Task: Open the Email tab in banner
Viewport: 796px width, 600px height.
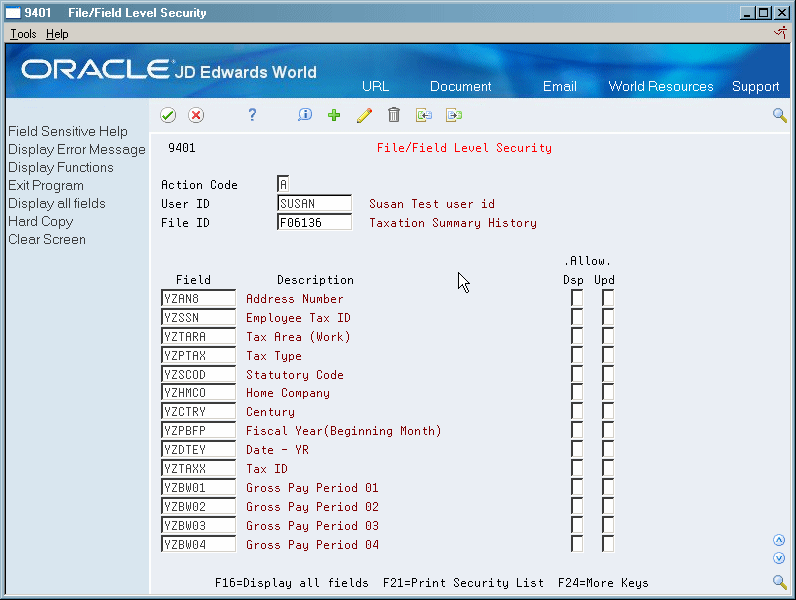Action: (x=559, y=86)
